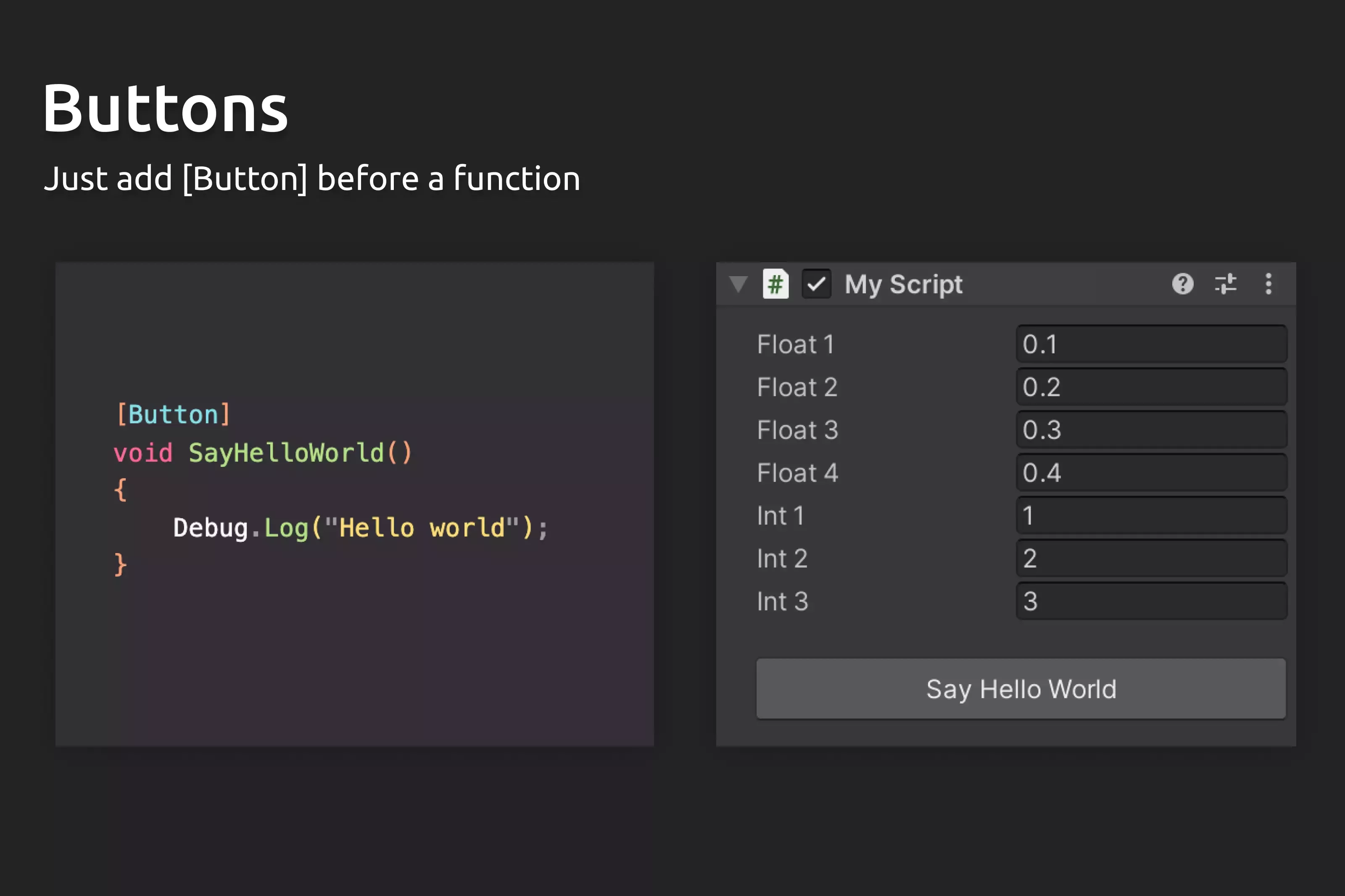Click the [Button] attribute in code

(173, 414)
